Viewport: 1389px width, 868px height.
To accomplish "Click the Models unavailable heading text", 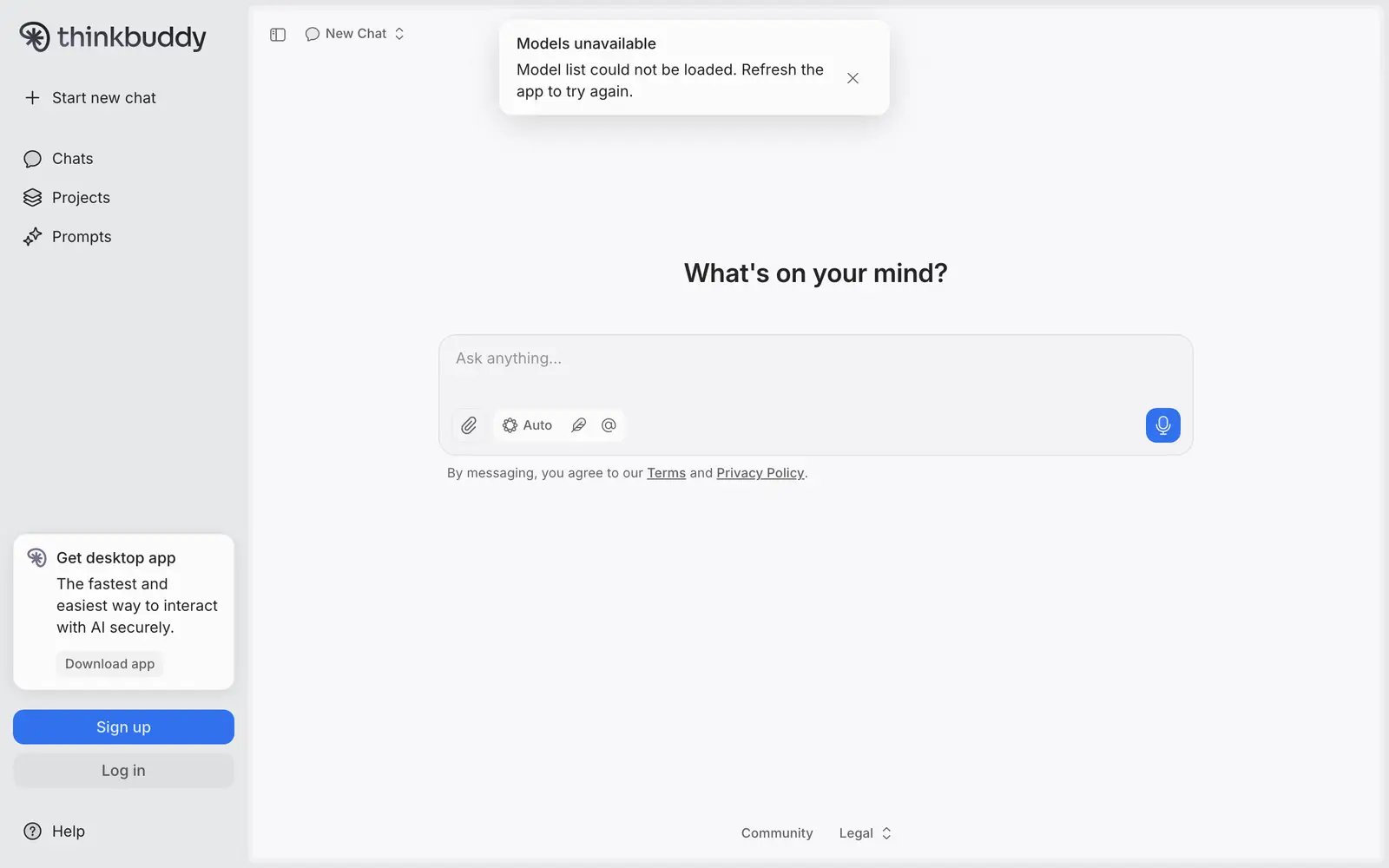I will 586,43.
